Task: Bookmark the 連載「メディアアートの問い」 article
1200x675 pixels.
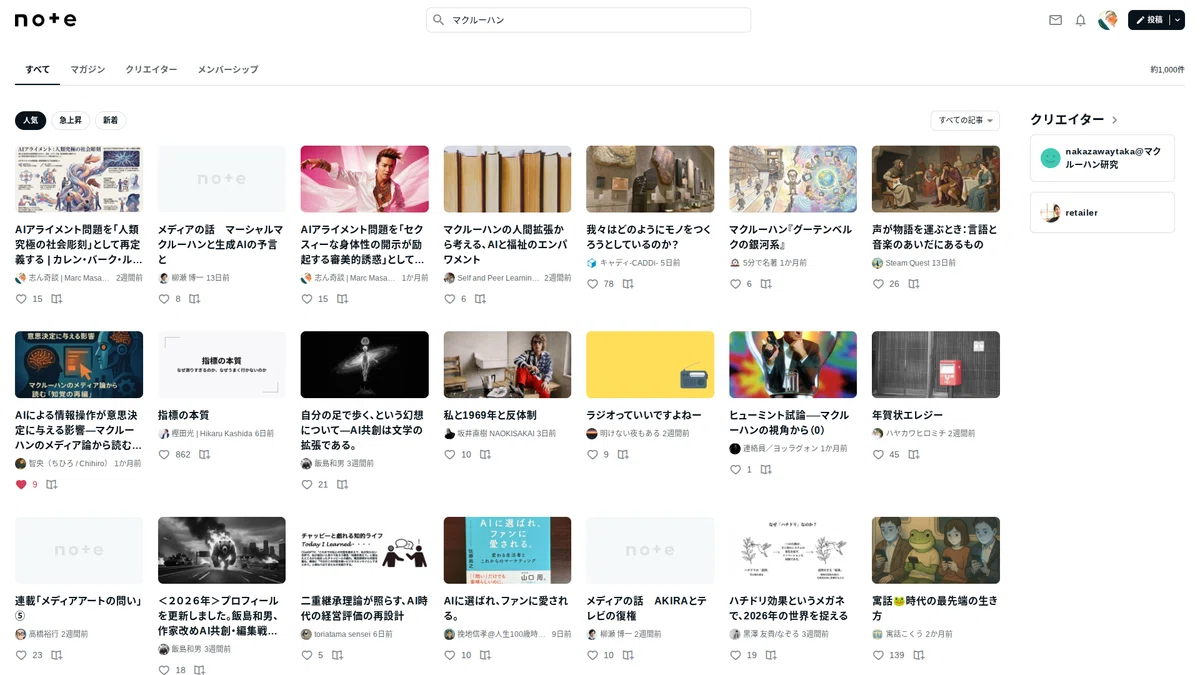Action: click(x=56, y=655)
